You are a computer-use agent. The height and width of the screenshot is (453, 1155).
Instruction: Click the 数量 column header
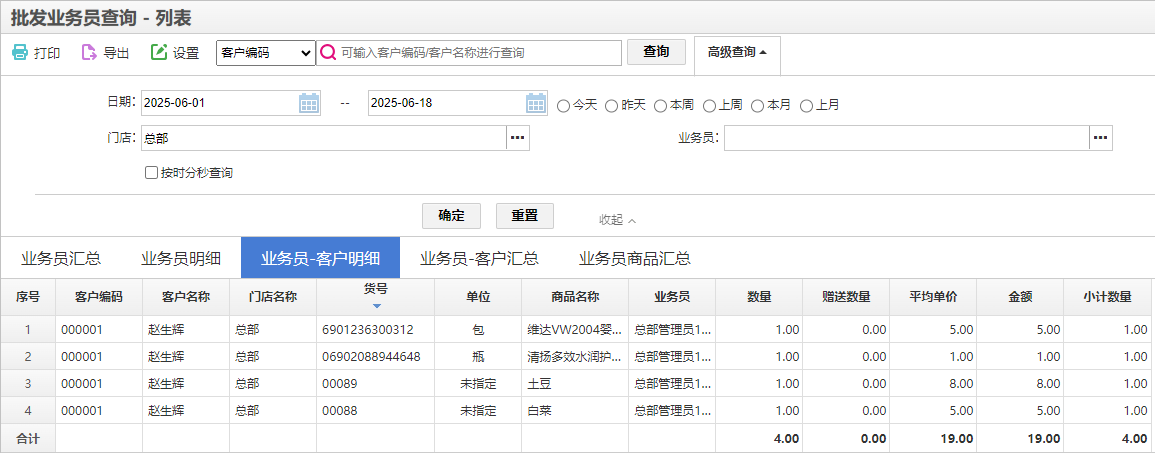pyautogui.click(x=759, y=297)
